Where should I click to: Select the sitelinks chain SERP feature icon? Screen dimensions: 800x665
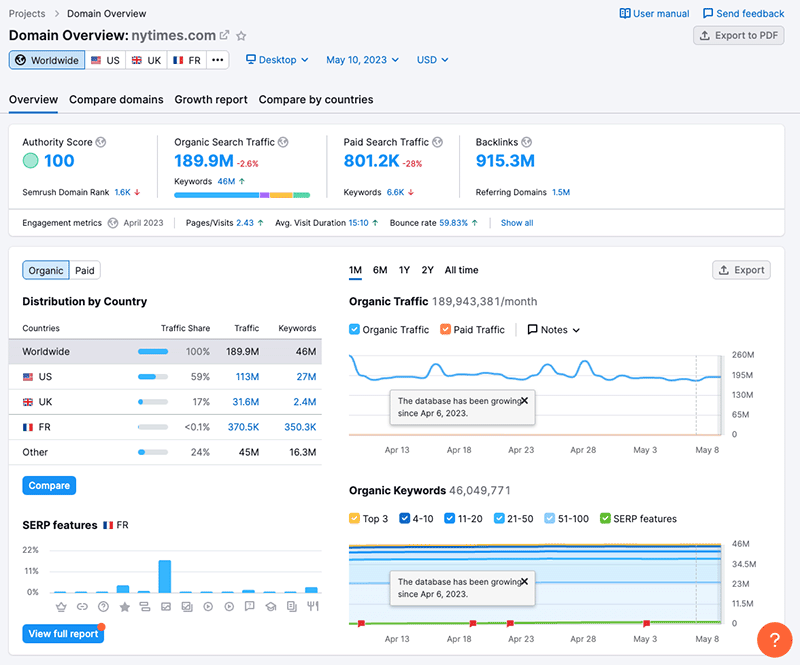pos(82,606)
